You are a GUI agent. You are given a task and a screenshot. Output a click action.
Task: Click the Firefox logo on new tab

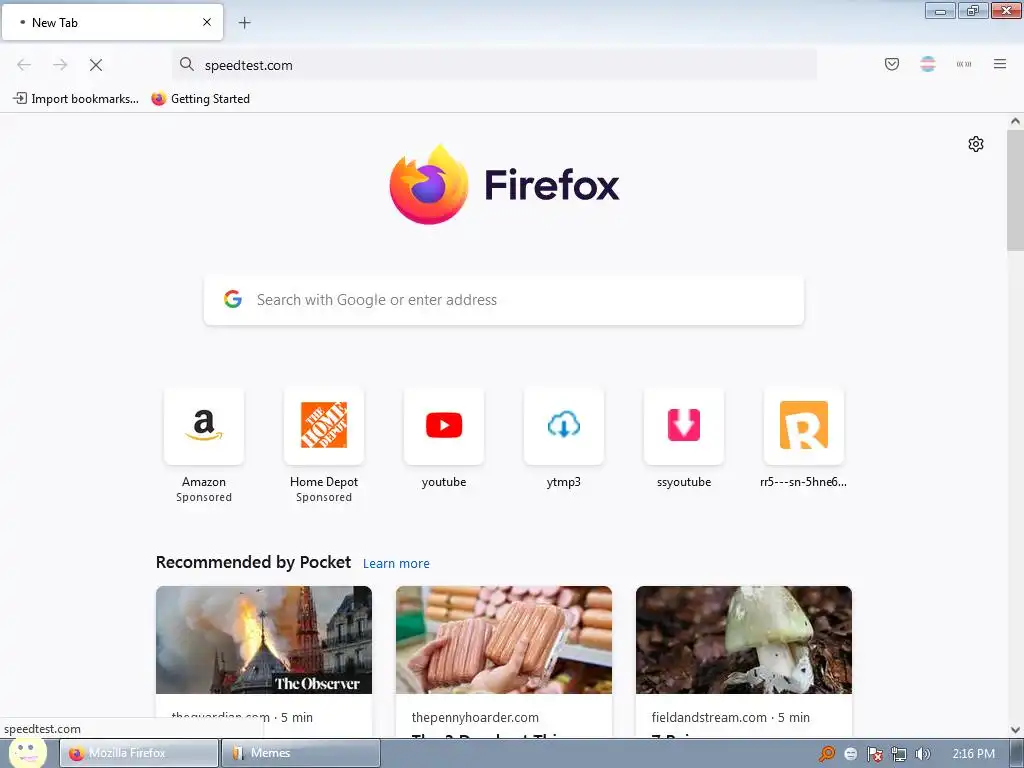point(504,185)
